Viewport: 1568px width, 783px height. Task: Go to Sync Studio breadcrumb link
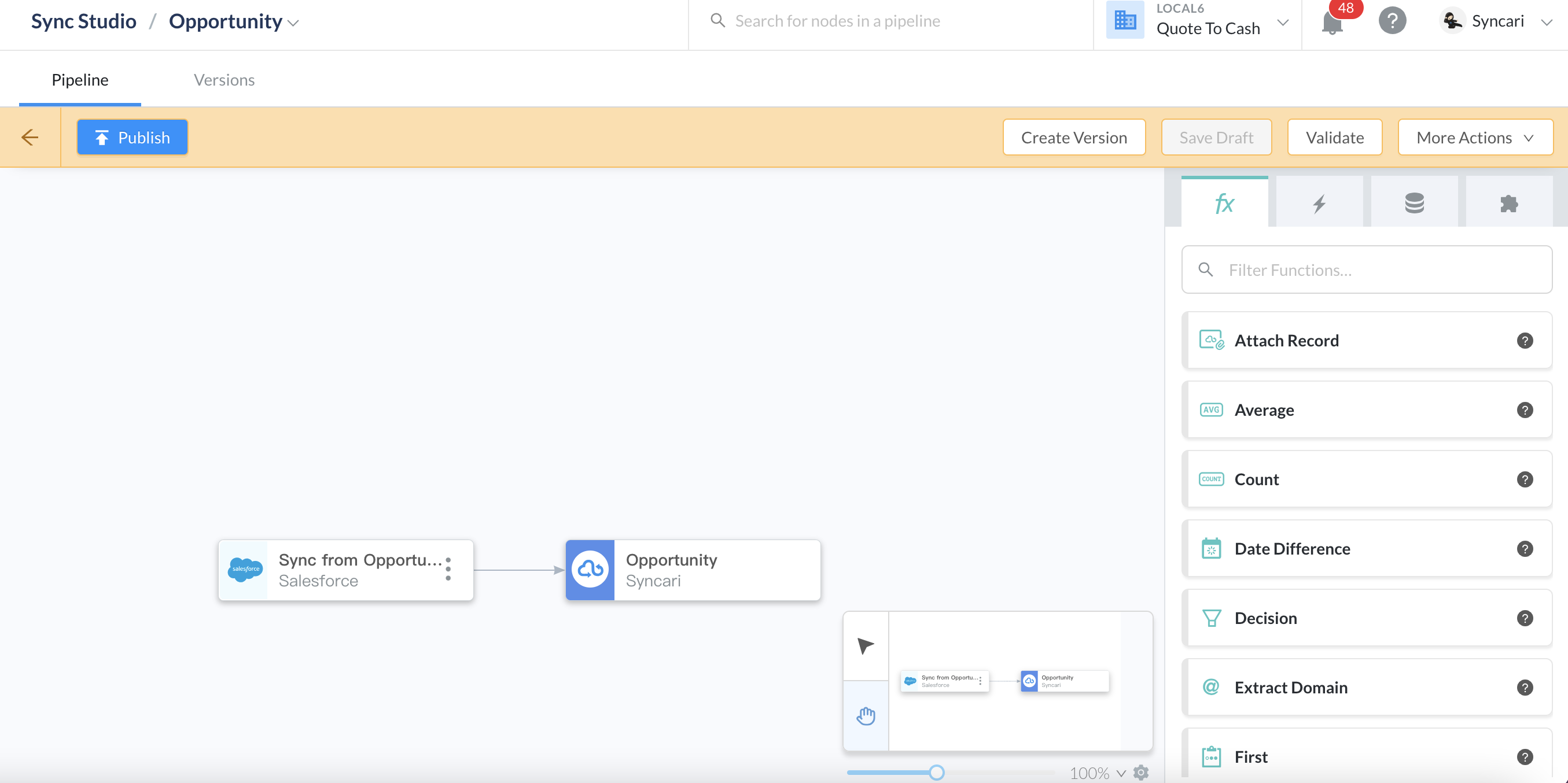pos(83,21)
